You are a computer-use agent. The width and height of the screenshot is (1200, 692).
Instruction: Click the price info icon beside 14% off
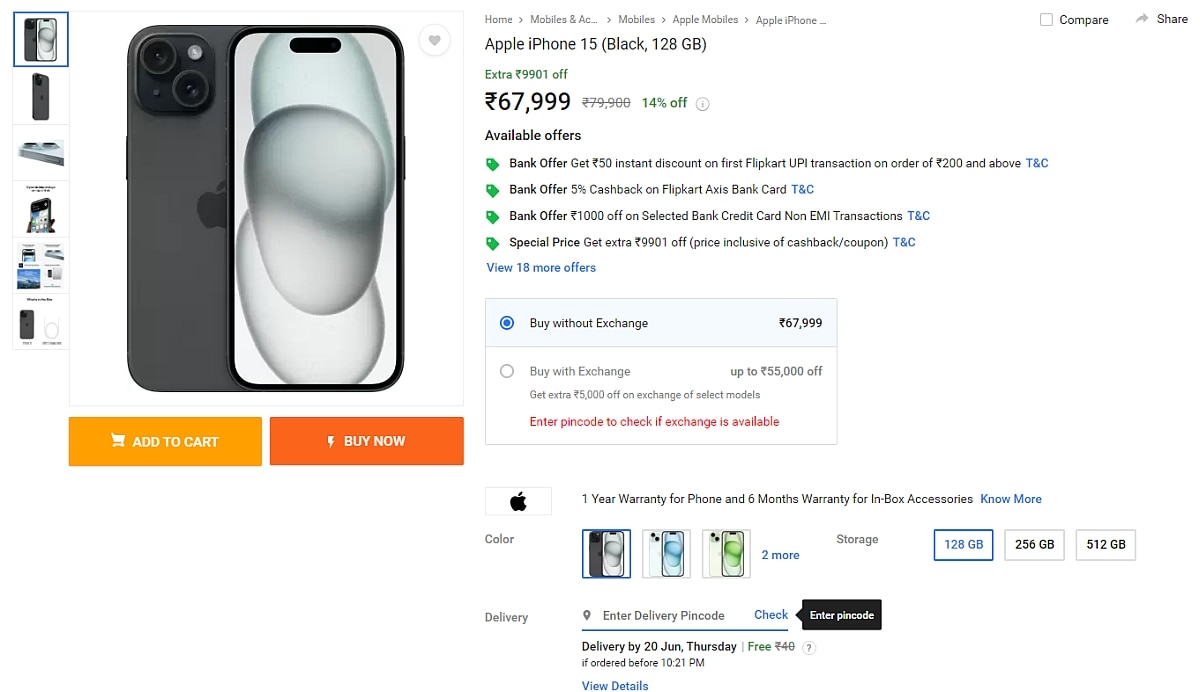[x=703, y=104]
